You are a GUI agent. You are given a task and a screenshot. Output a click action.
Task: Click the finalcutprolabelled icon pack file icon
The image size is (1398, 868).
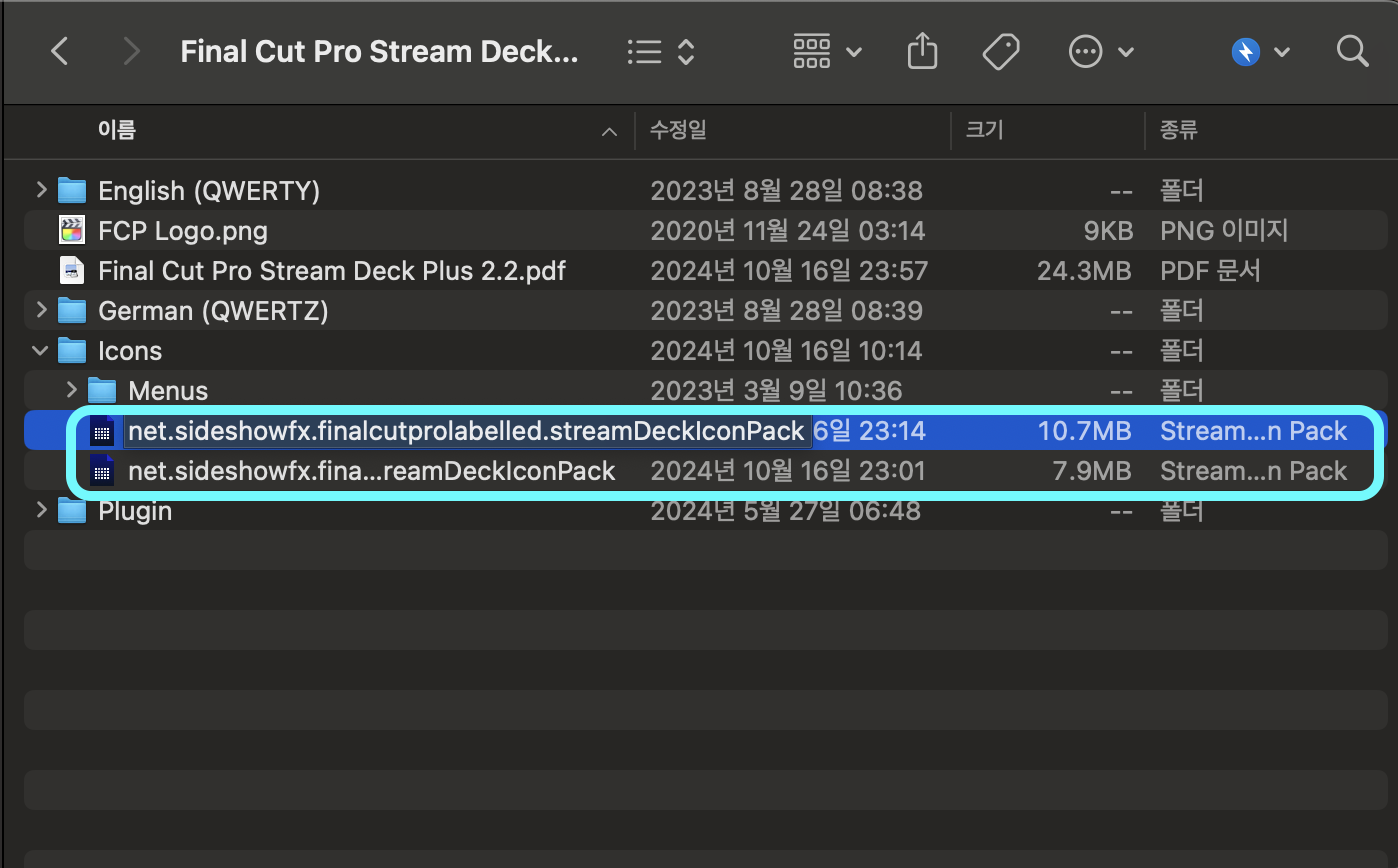pos(102,431)
